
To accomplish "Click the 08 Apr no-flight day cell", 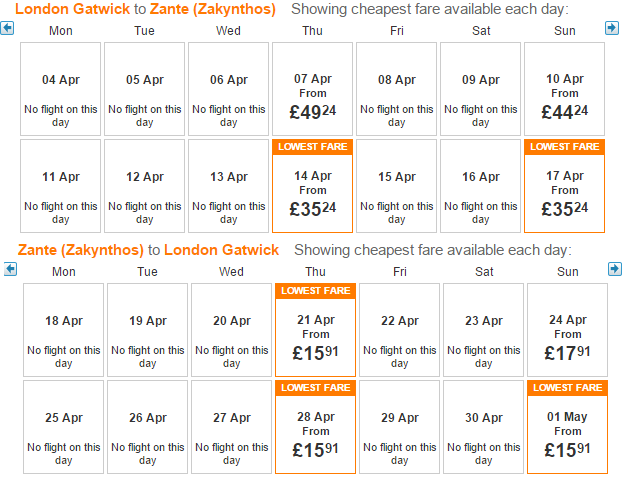I will [396, 89].
